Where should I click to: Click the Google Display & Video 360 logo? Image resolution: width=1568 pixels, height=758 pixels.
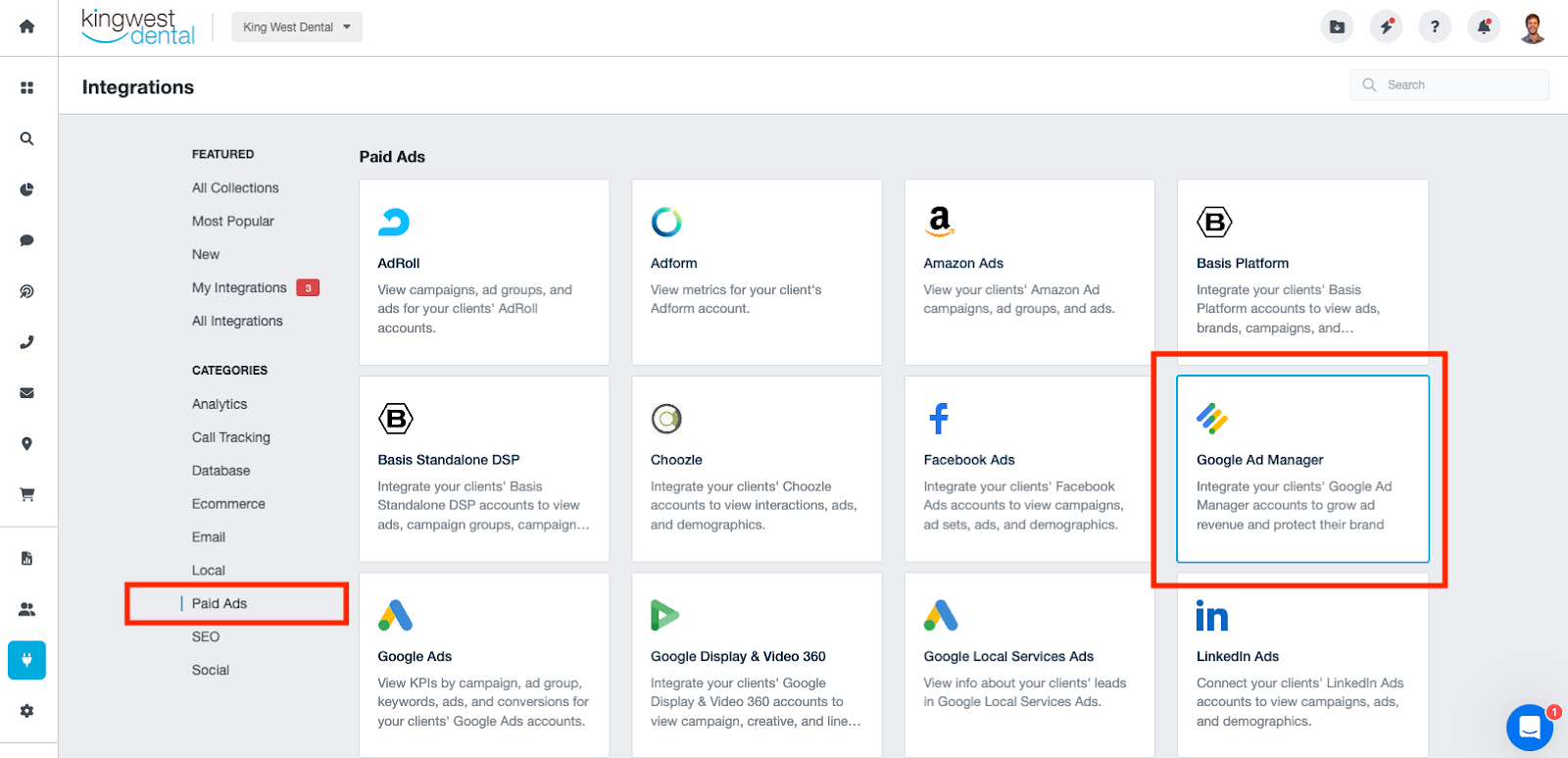click(x=665, y=616)
